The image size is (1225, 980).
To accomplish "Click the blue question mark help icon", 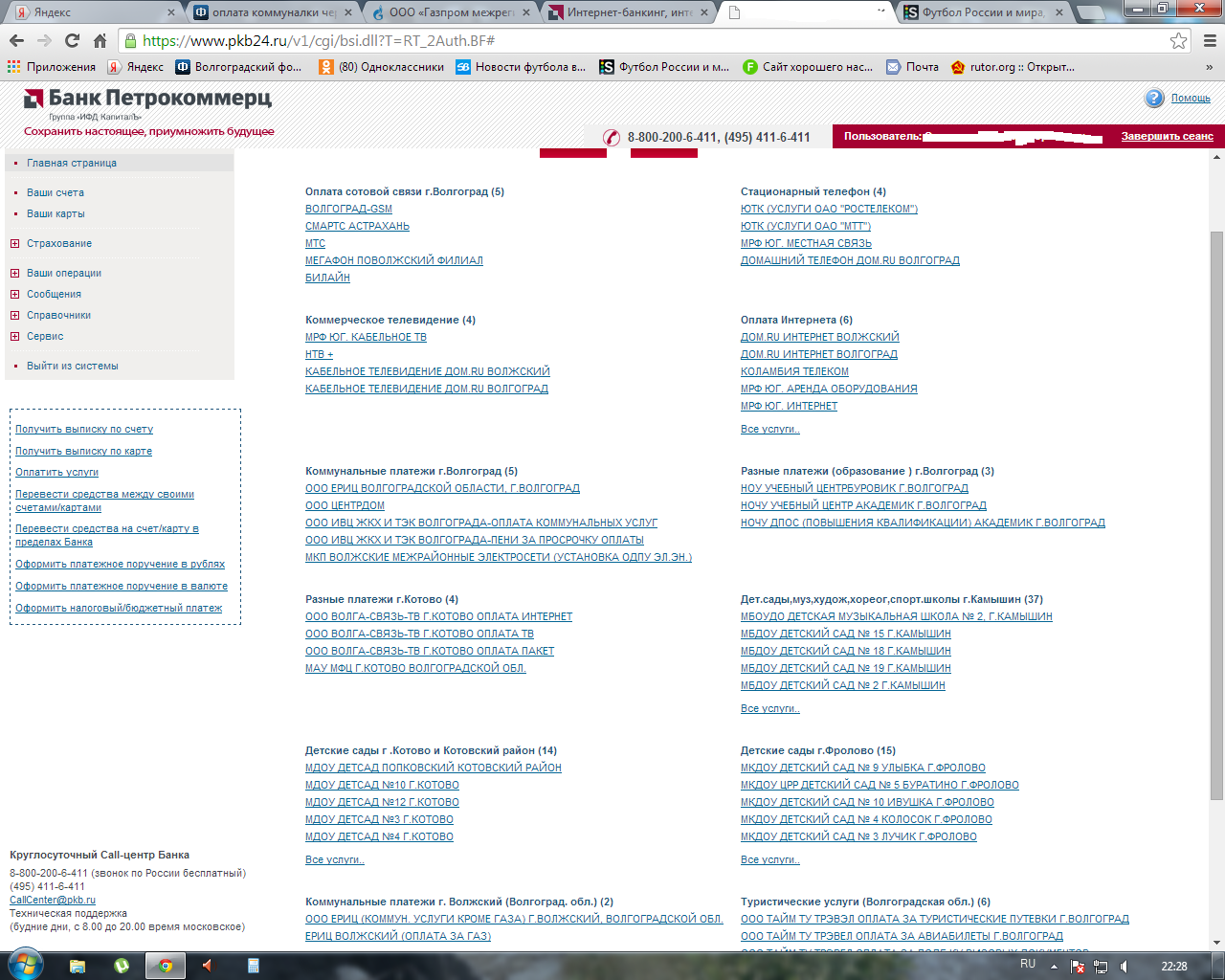I will click(1154, 98).
